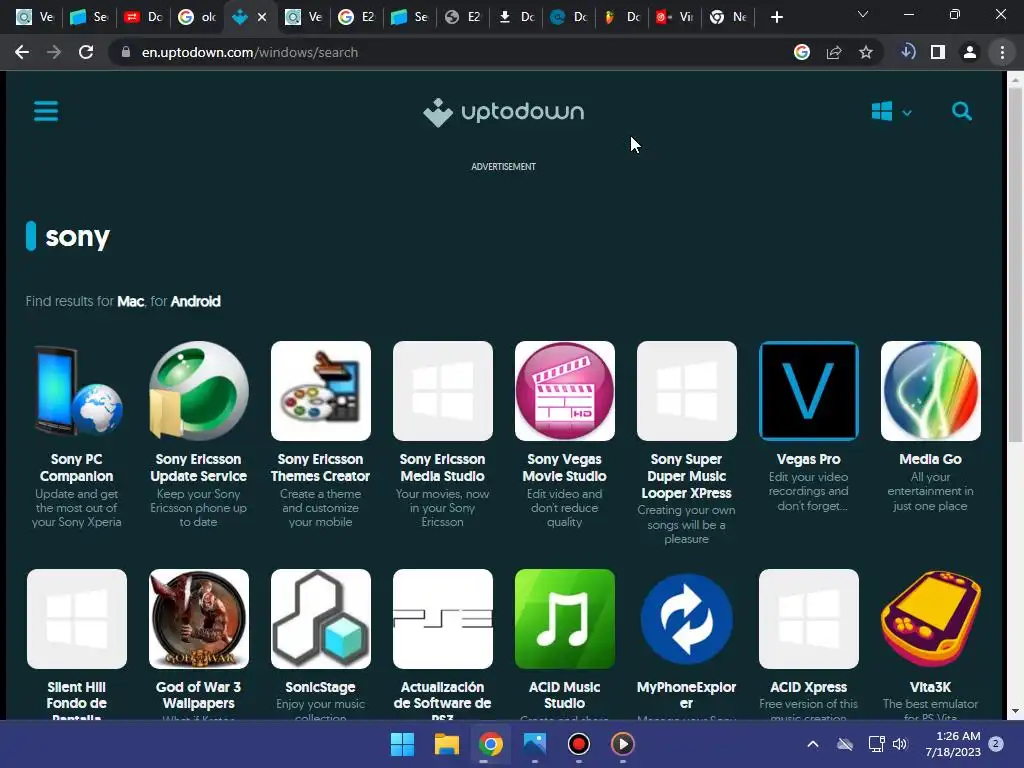Expand the tab search chevron
The image size is (1024, 768).
tap(863, 14)
